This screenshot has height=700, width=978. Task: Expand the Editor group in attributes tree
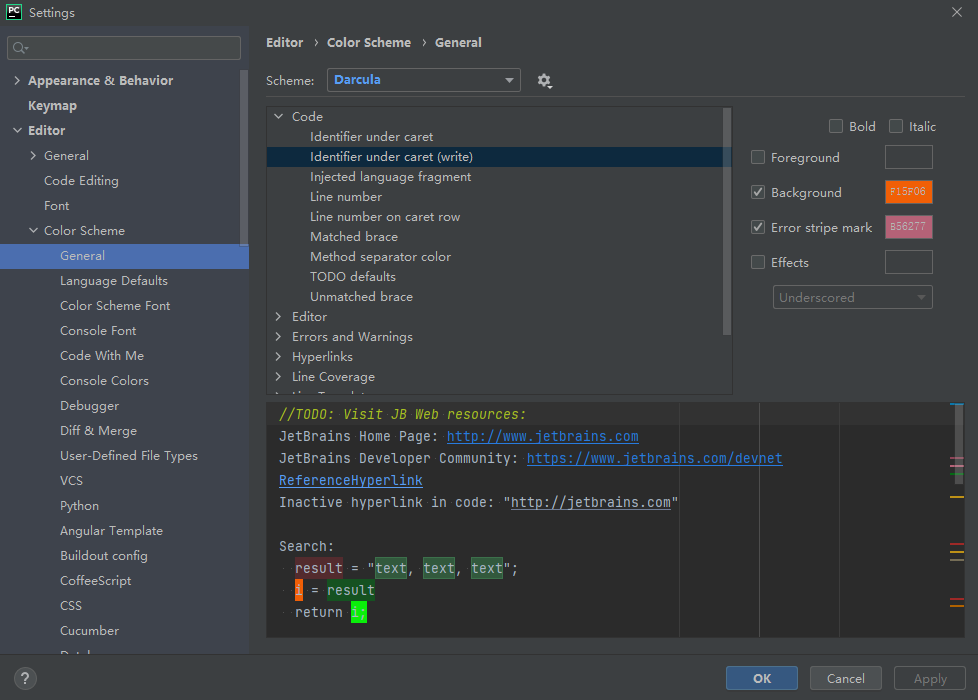point(279,316)
